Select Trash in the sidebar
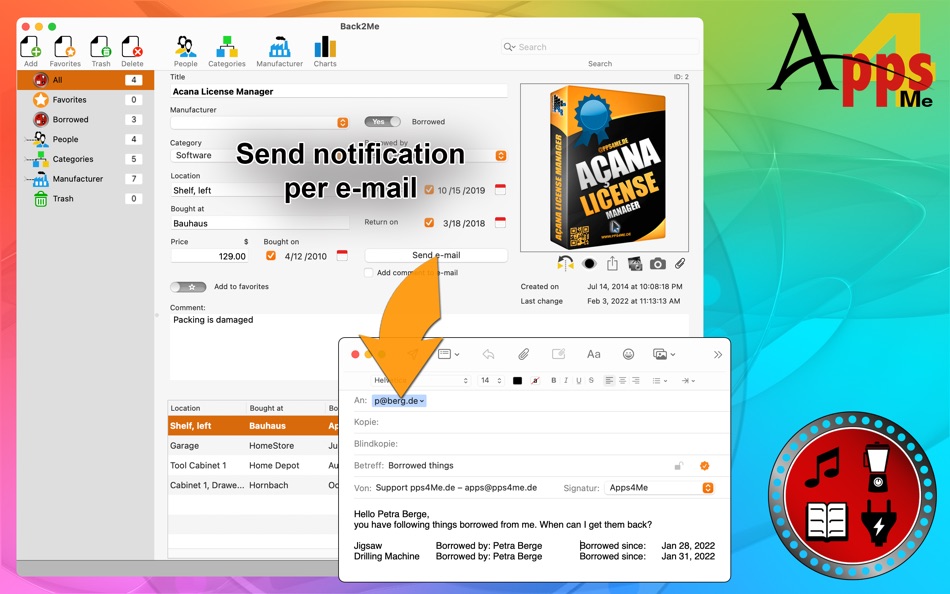This screenshot has width=950, height=594. click(x=85, y=199)
